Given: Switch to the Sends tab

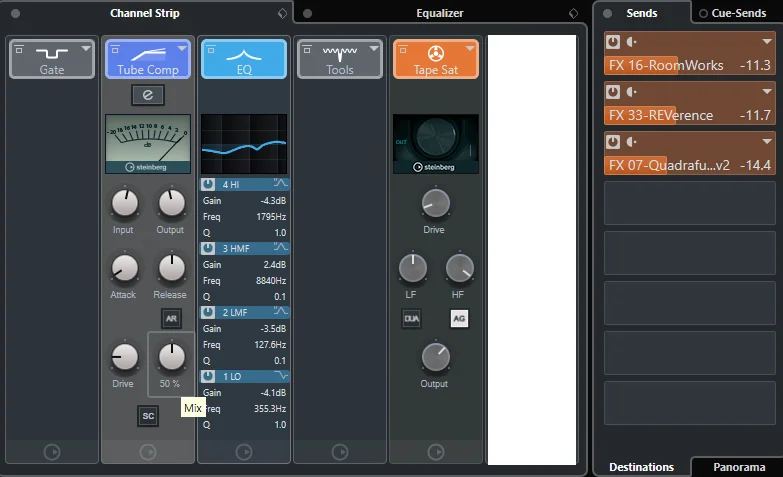Looking at the screenshot, I should coord(642,13).
